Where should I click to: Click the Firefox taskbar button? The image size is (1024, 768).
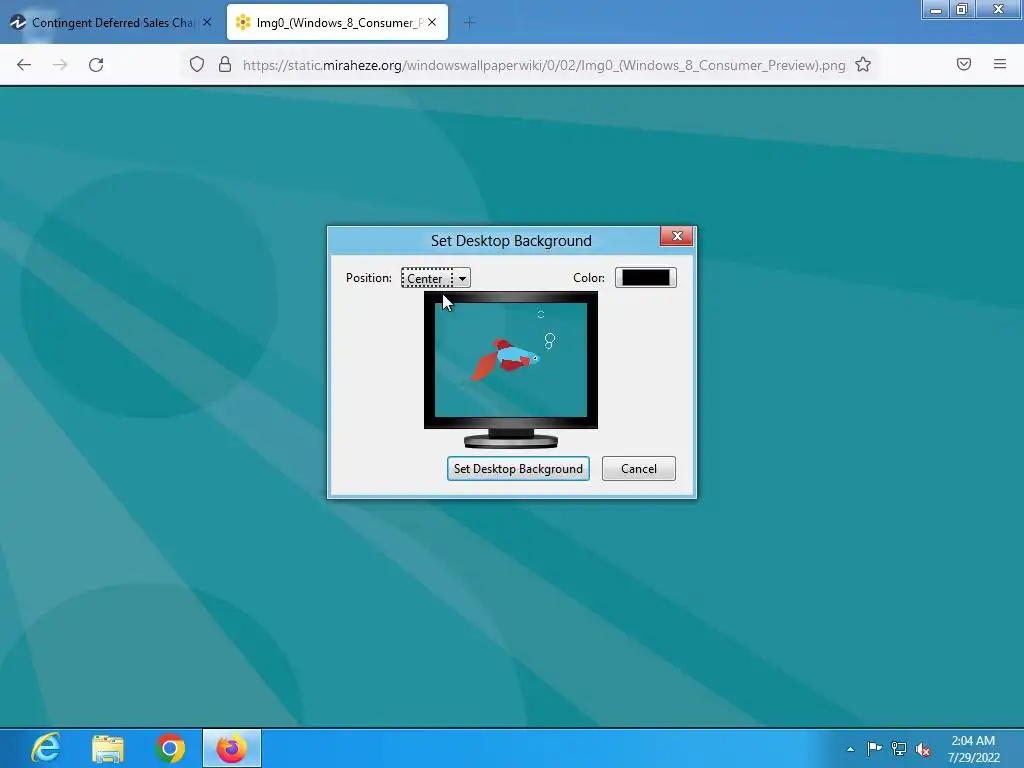232,748
